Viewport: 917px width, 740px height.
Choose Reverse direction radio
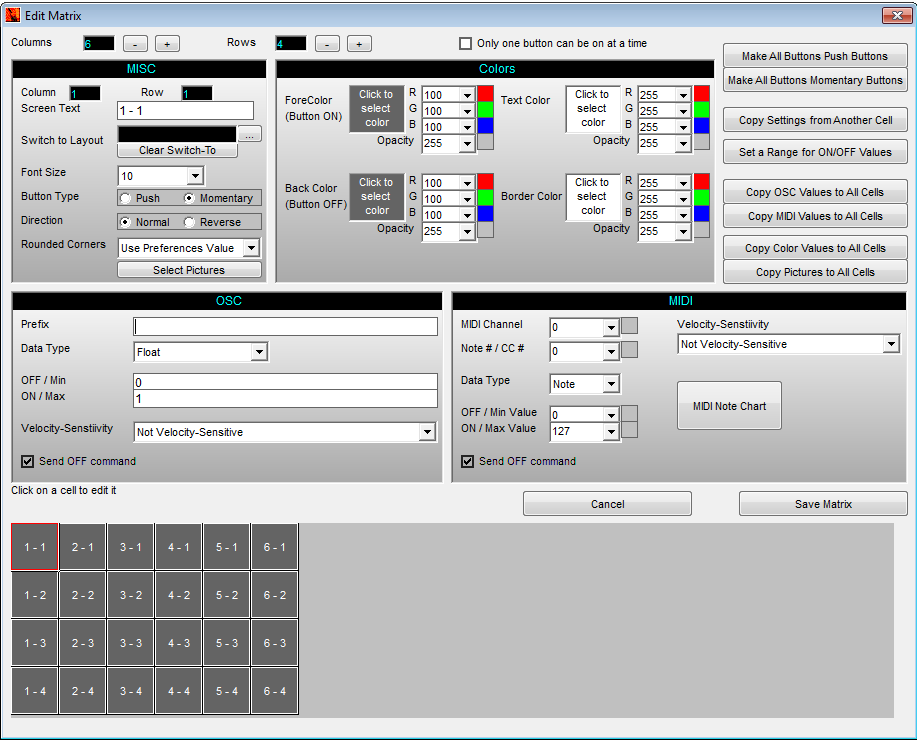189,222
